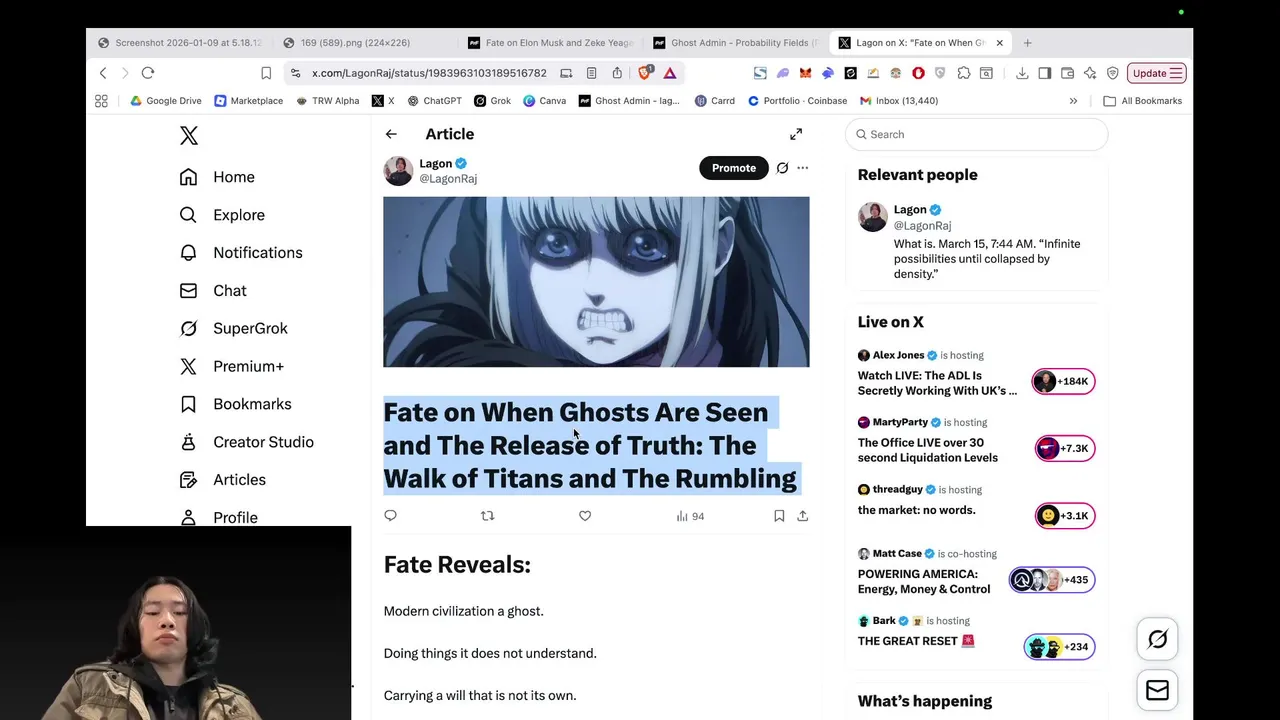The image size is (1280, 720).
Task: Open a new browser tab
Action: (x=1027, y=43)
